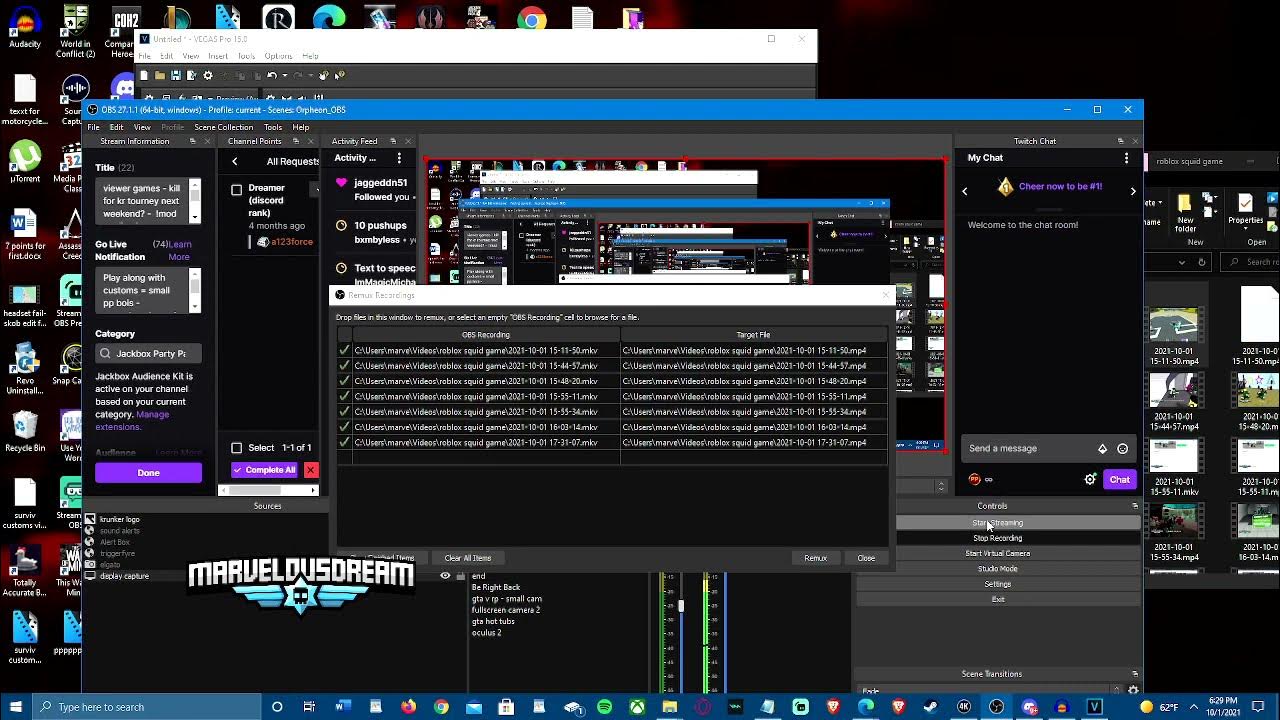Image resolution: width=1280 pixels, height=720 pixels.
Task: Click Complete All requests button
Action: [265, 470]
